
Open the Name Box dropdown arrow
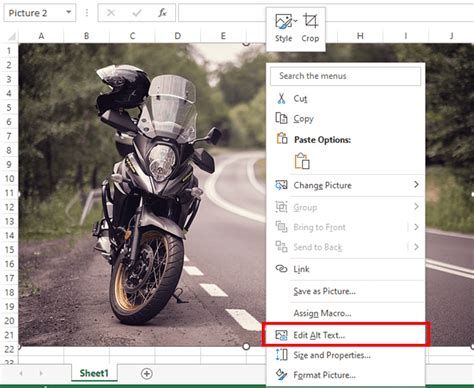click(69, 12)
